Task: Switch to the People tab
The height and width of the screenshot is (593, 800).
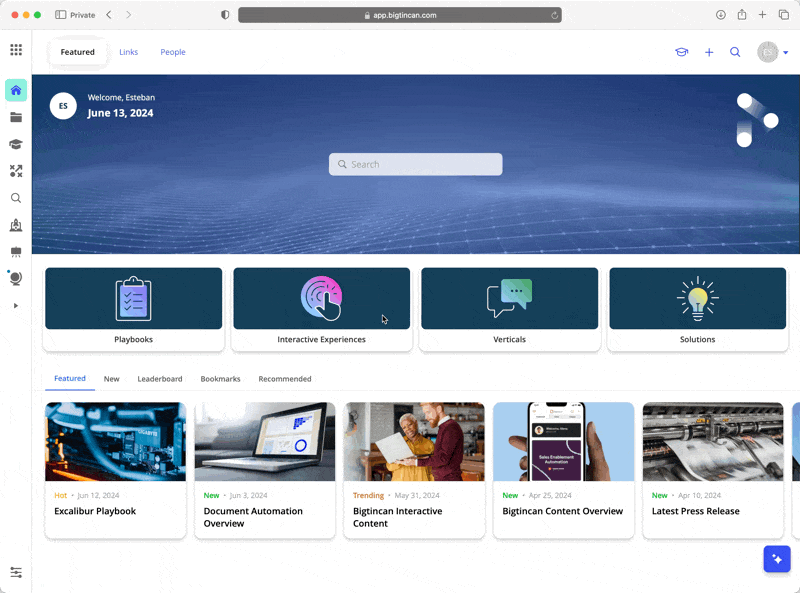Action: [x=173, y=52]
